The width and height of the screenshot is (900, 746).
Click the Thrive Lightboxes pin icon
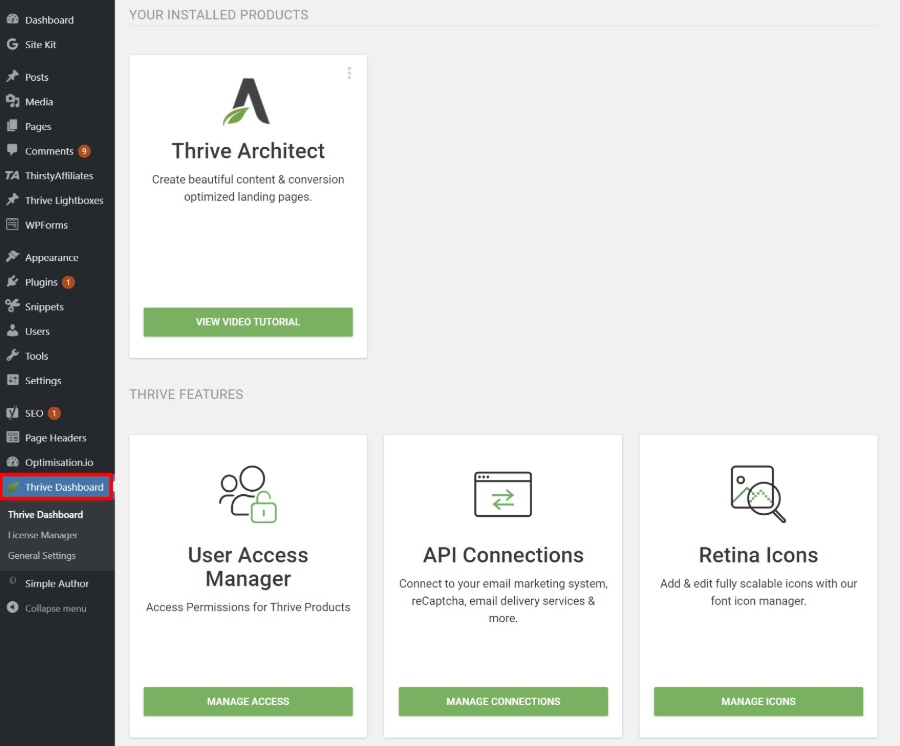pos(13,200)
